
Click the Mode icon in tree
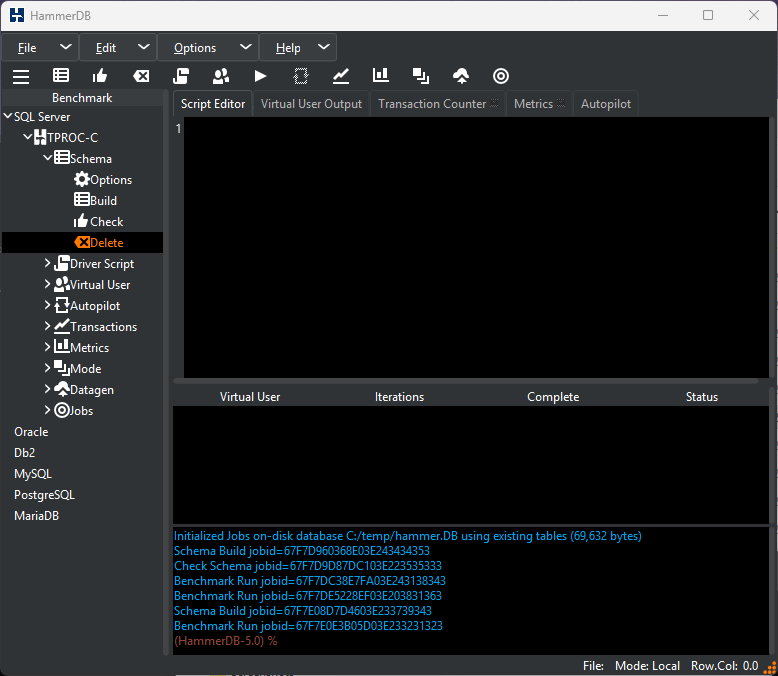coord(62,368)
